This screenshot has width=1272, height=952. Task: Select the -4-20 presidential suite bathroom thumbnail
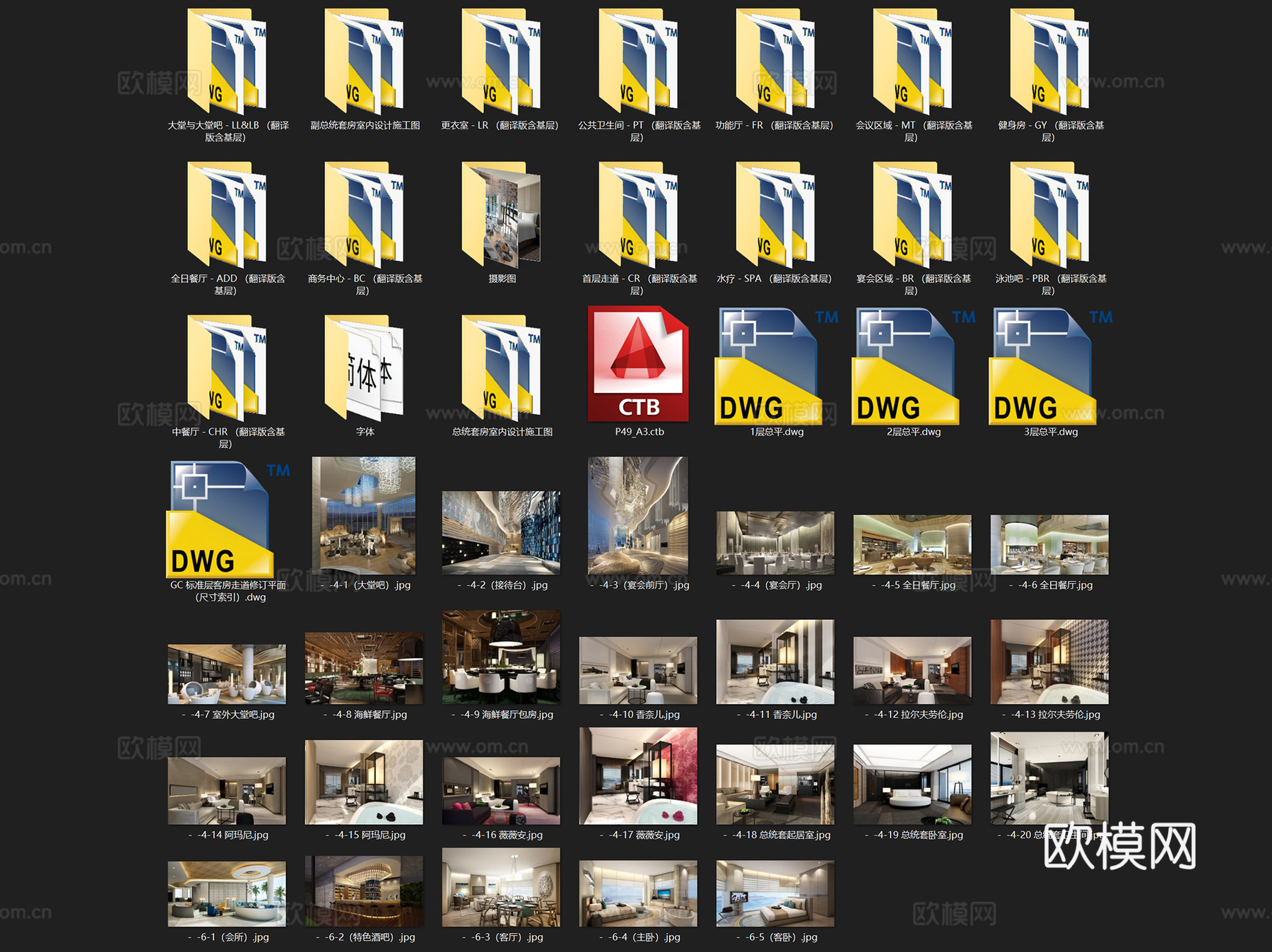[x=1049, y=778]
